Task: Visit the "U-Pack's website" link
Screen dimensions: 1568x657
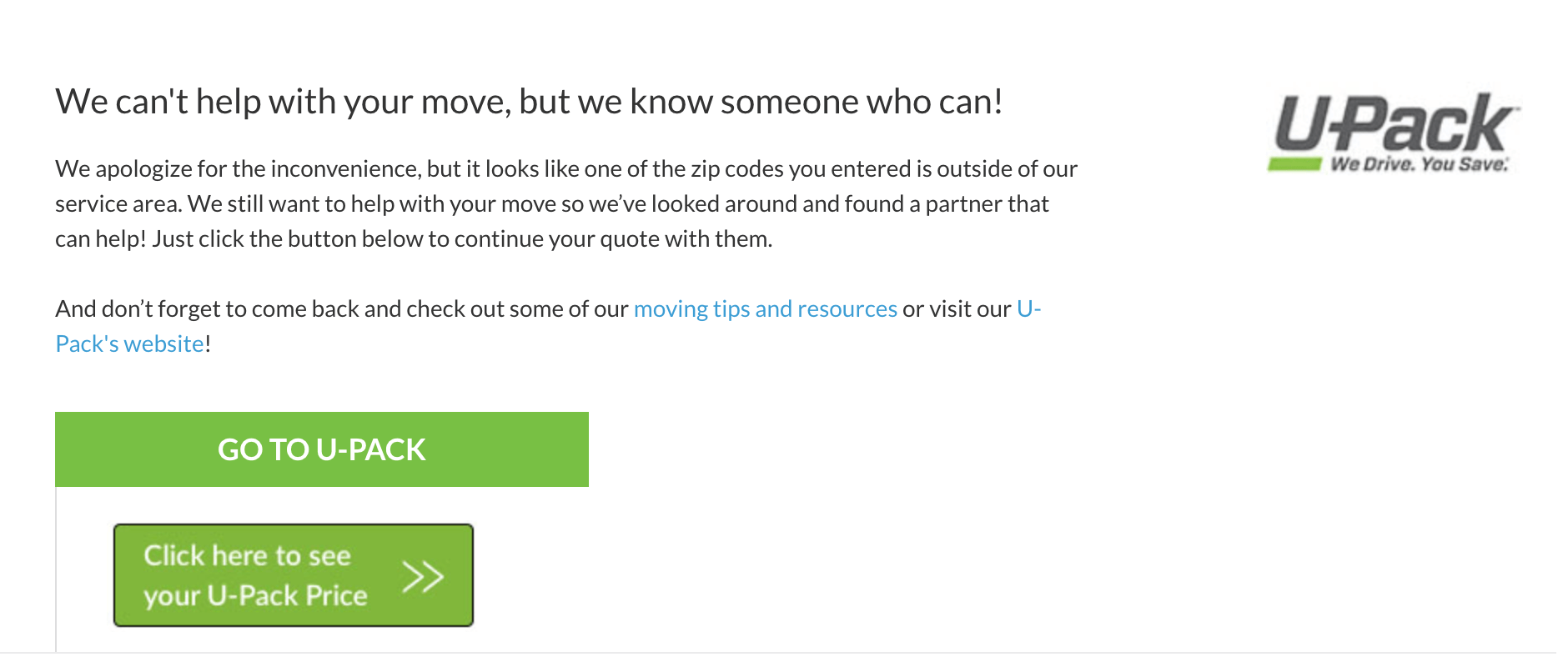Action: (130, 344)
